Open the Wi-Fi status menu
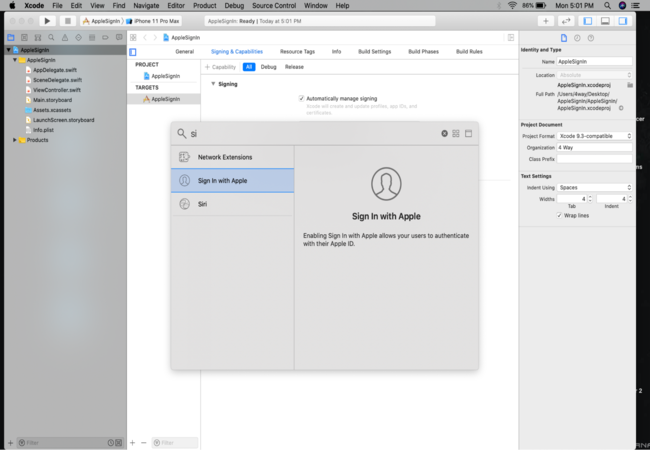 [512, 5]
